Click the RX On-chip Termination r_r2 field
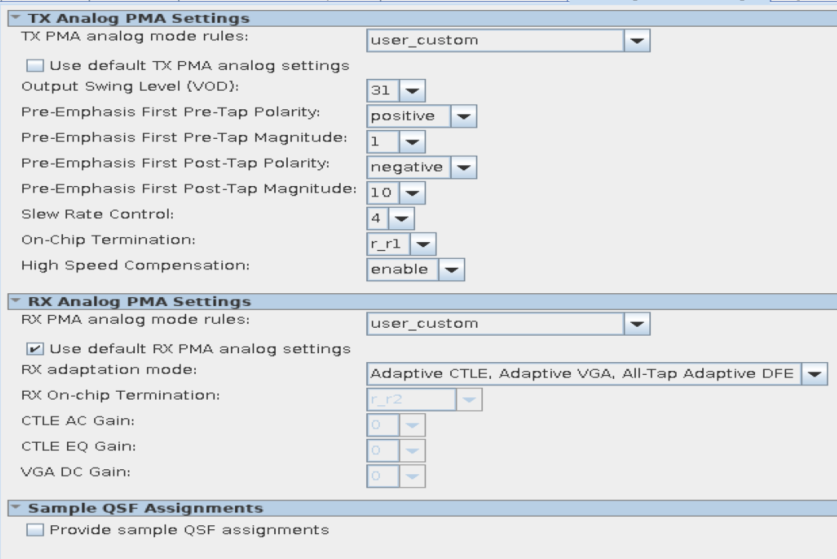This screenshot has height=559, width=837. (409, 398)
